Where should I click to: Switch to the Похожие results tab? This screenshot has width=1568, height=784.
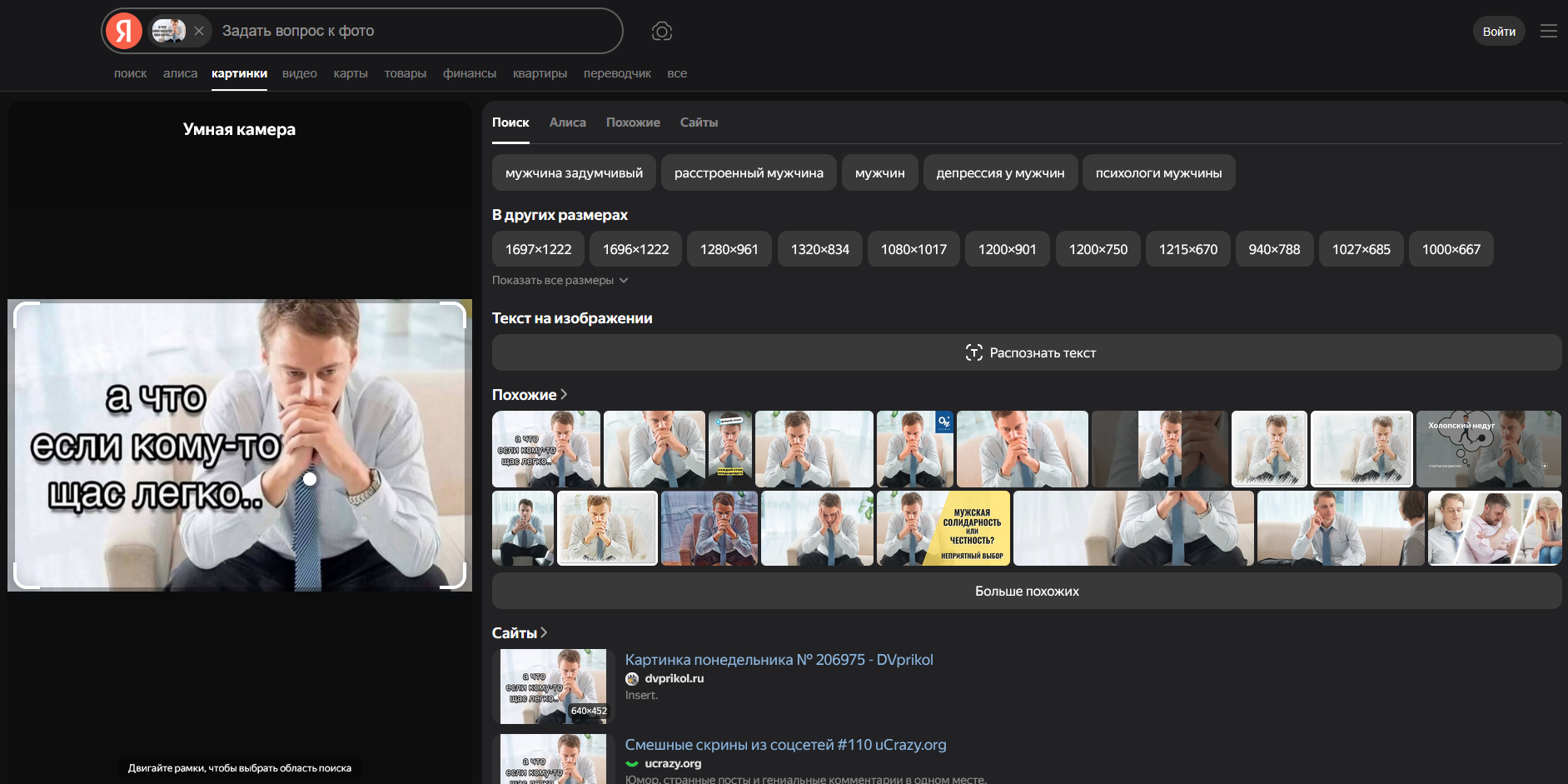click(x=633, y=122)
